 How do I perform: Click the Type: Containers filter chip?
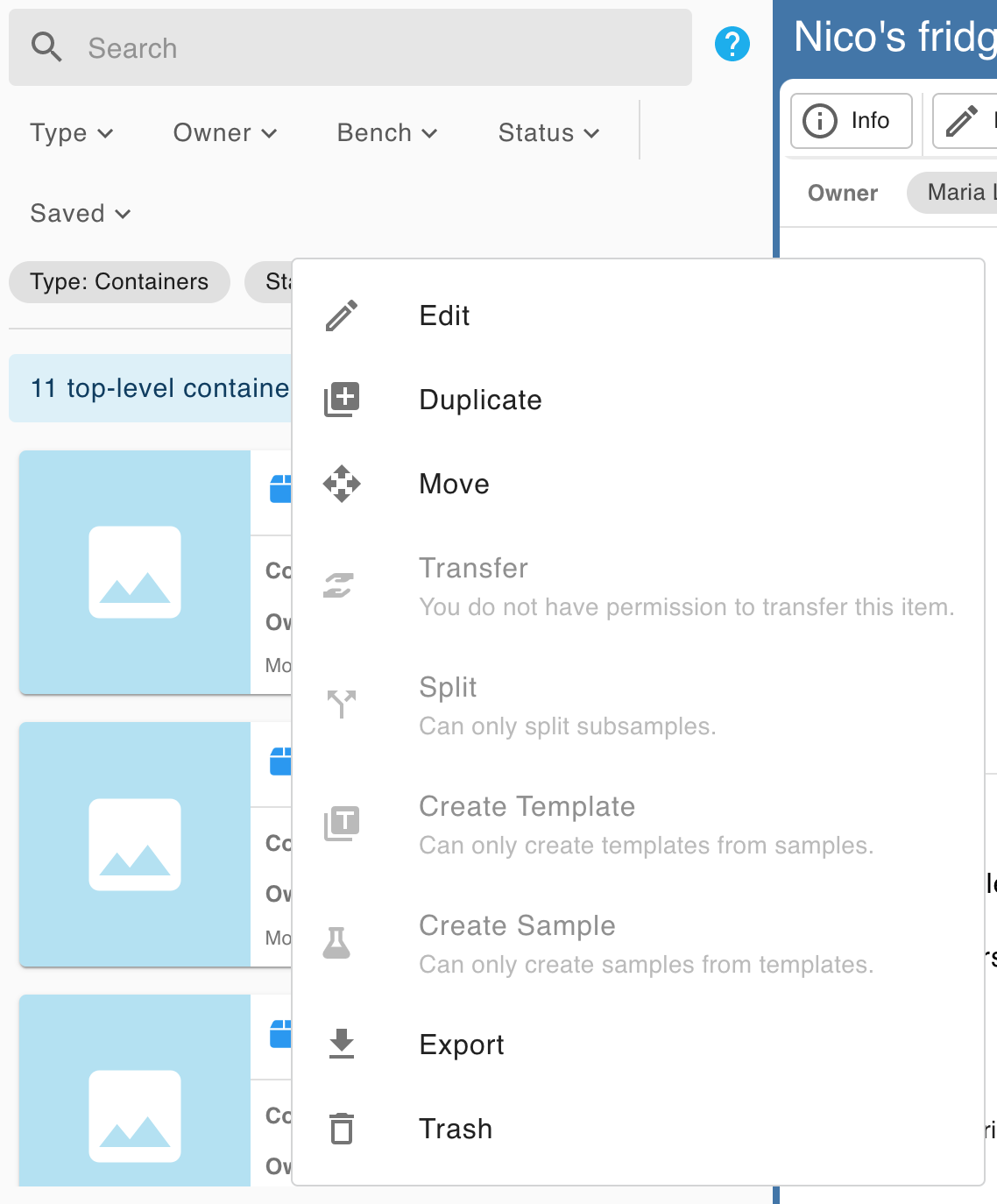(x=119, y=281)
